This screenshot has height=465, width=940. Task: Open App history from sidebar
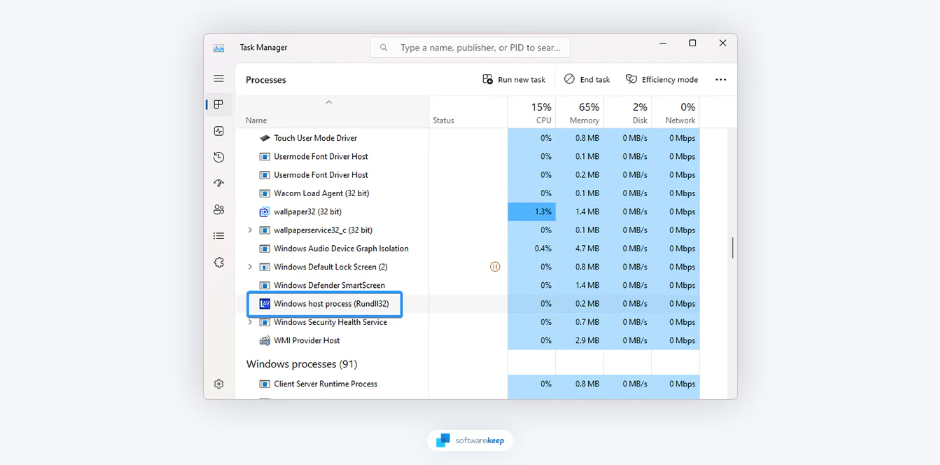pyautogui.click(x=219, y=157)
